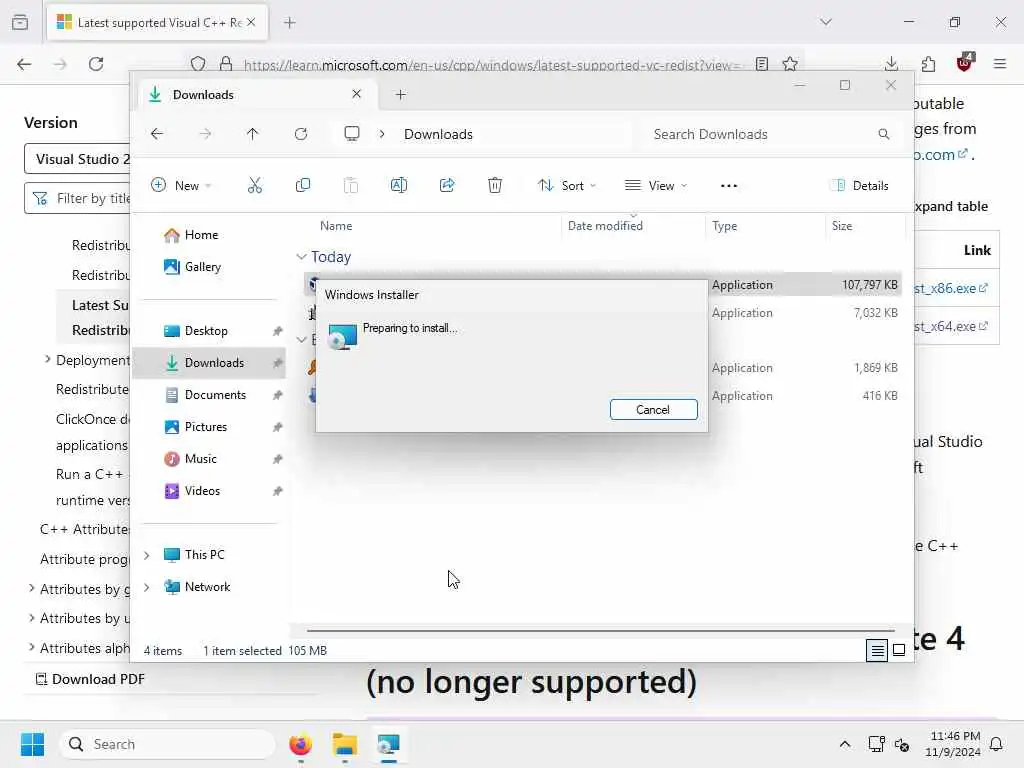Open Firefox extensions panel
Image resolution: width=1024 pixels, height=768 pixels.
[x=928, y=64]
